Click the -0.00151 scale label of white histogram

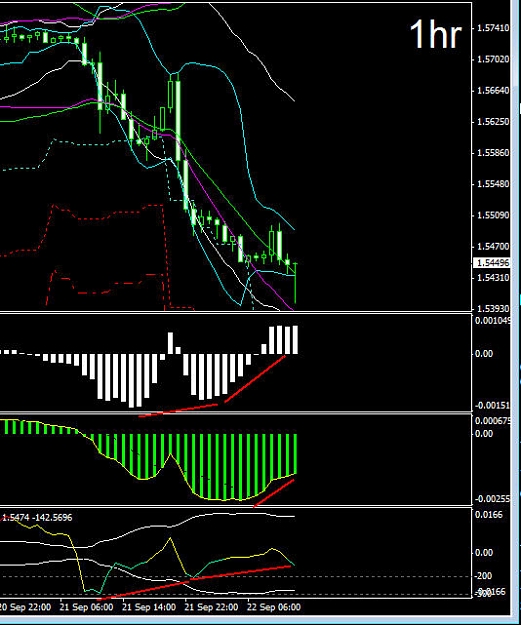tap(493, 406)
